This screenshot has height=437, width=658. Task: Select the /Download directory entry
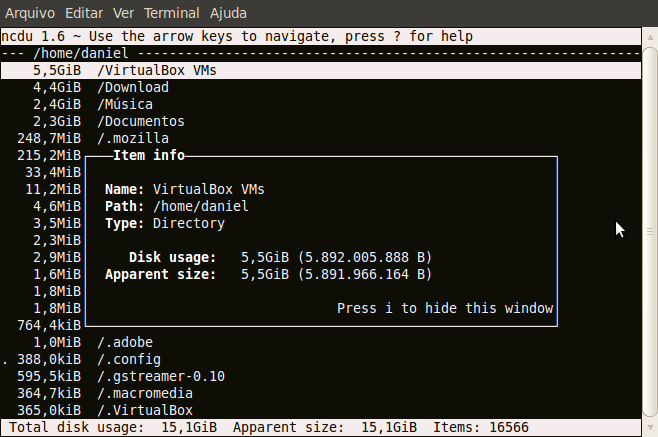pos(132,88)
